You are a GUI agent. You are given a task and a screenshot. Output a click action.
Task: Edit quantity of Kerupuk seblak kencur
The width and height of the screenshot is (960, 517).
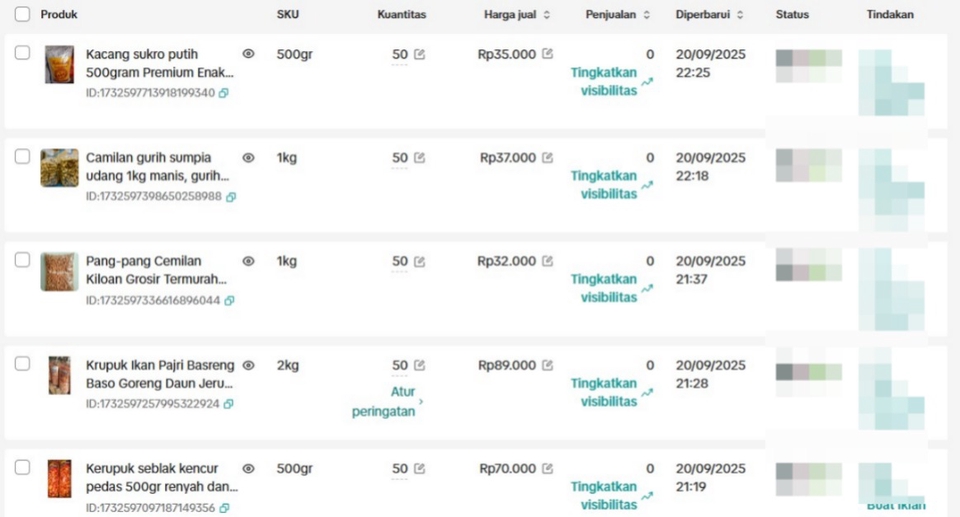(420, 469)
